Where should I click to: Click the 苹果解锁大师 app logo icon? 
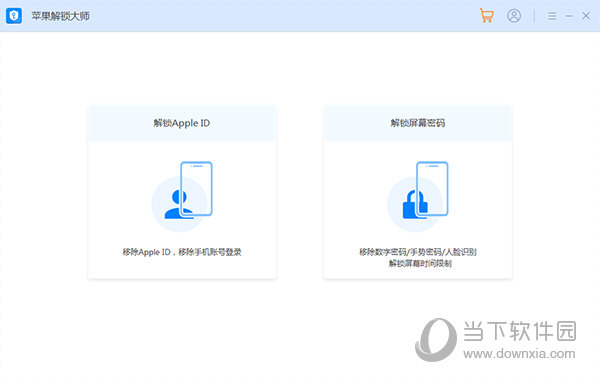tap(14, 16)
